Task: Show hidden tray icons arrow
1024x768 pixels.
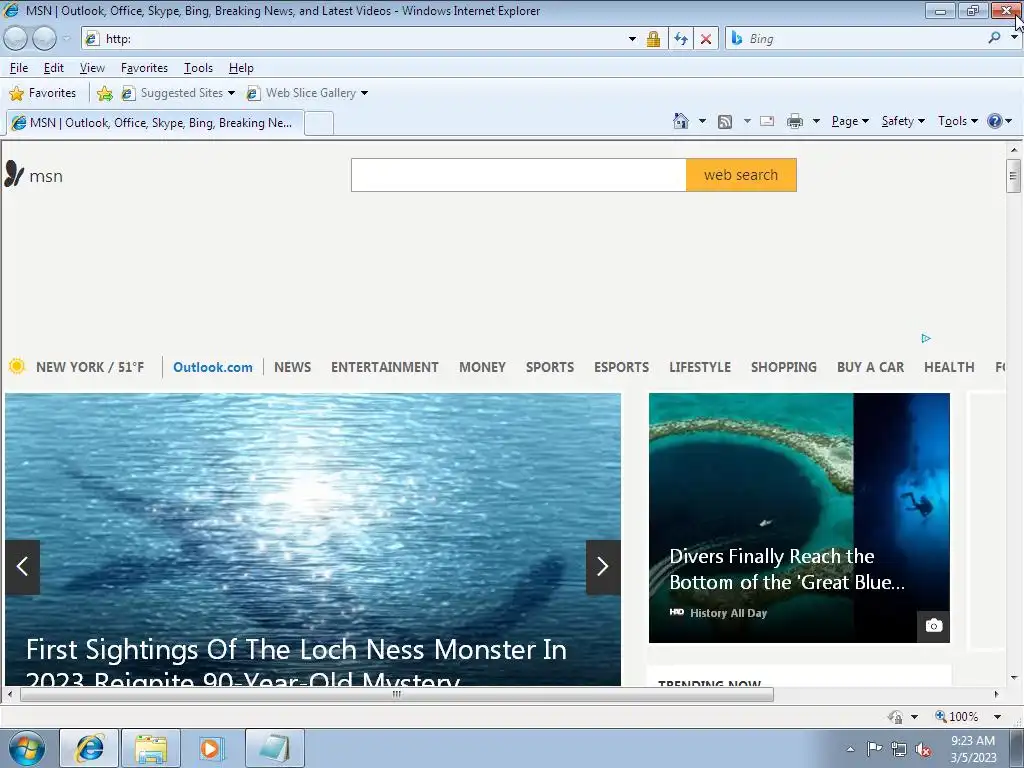Action: pos(850,749)
